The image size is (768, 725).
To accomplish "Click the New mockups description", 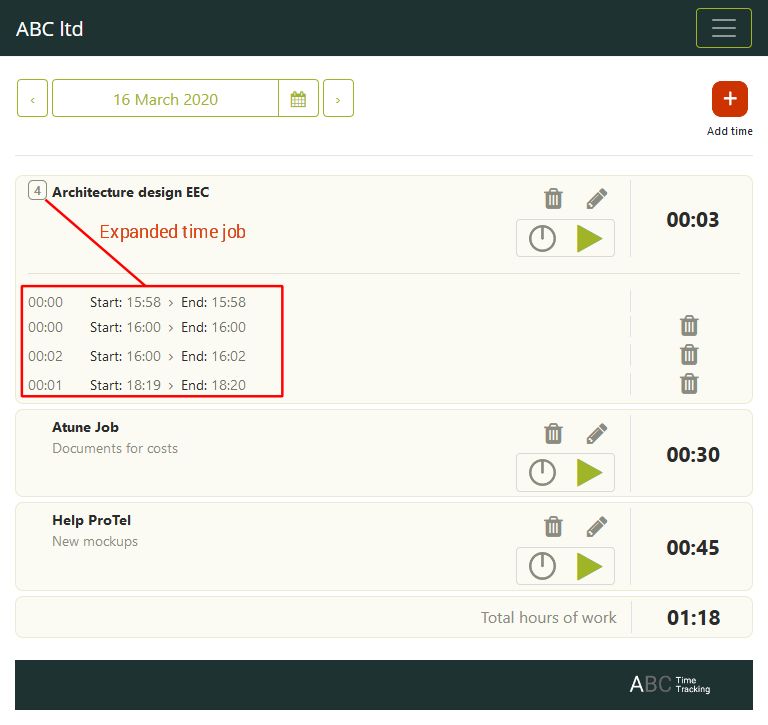I will click(x=95, y=541).
